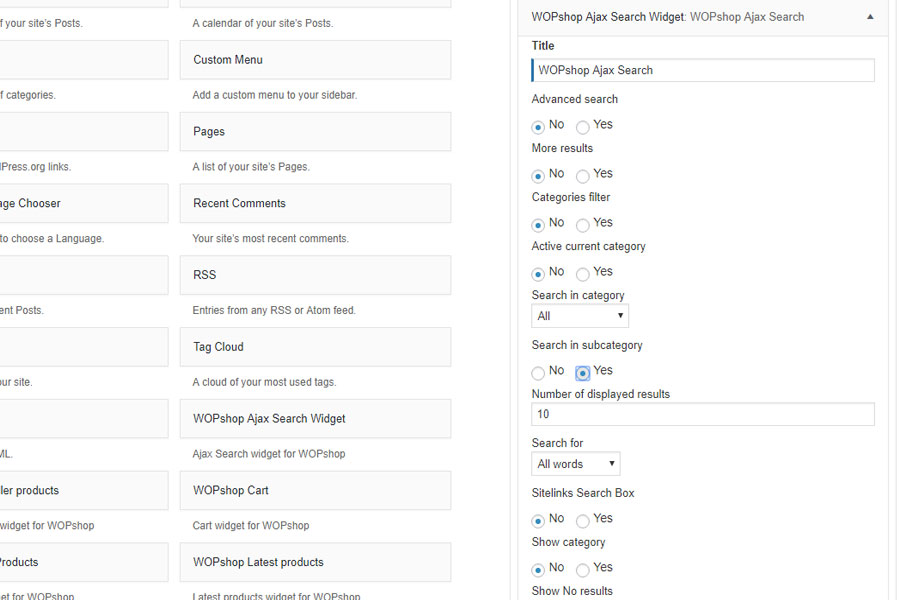
Task: Select Yes for Sitelinks Search Box
Action: (583, 521)
